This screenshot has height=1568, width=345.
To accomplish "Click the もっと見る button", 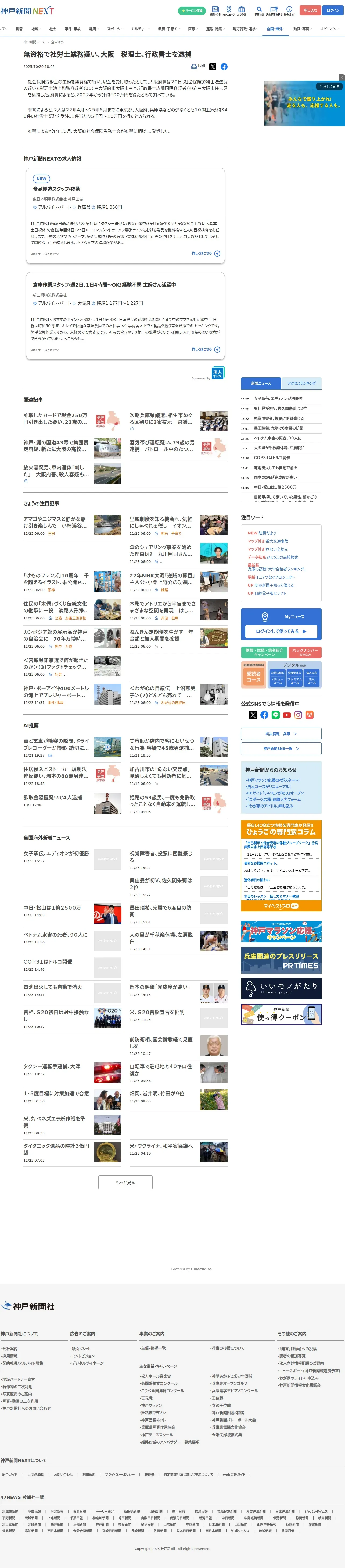I will click(125, 1182).
